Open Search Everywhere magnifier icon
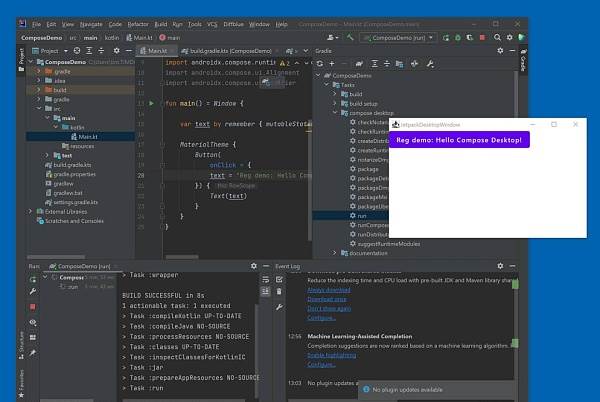The height and width of the screenshot is (402, 600). (497, 37)
